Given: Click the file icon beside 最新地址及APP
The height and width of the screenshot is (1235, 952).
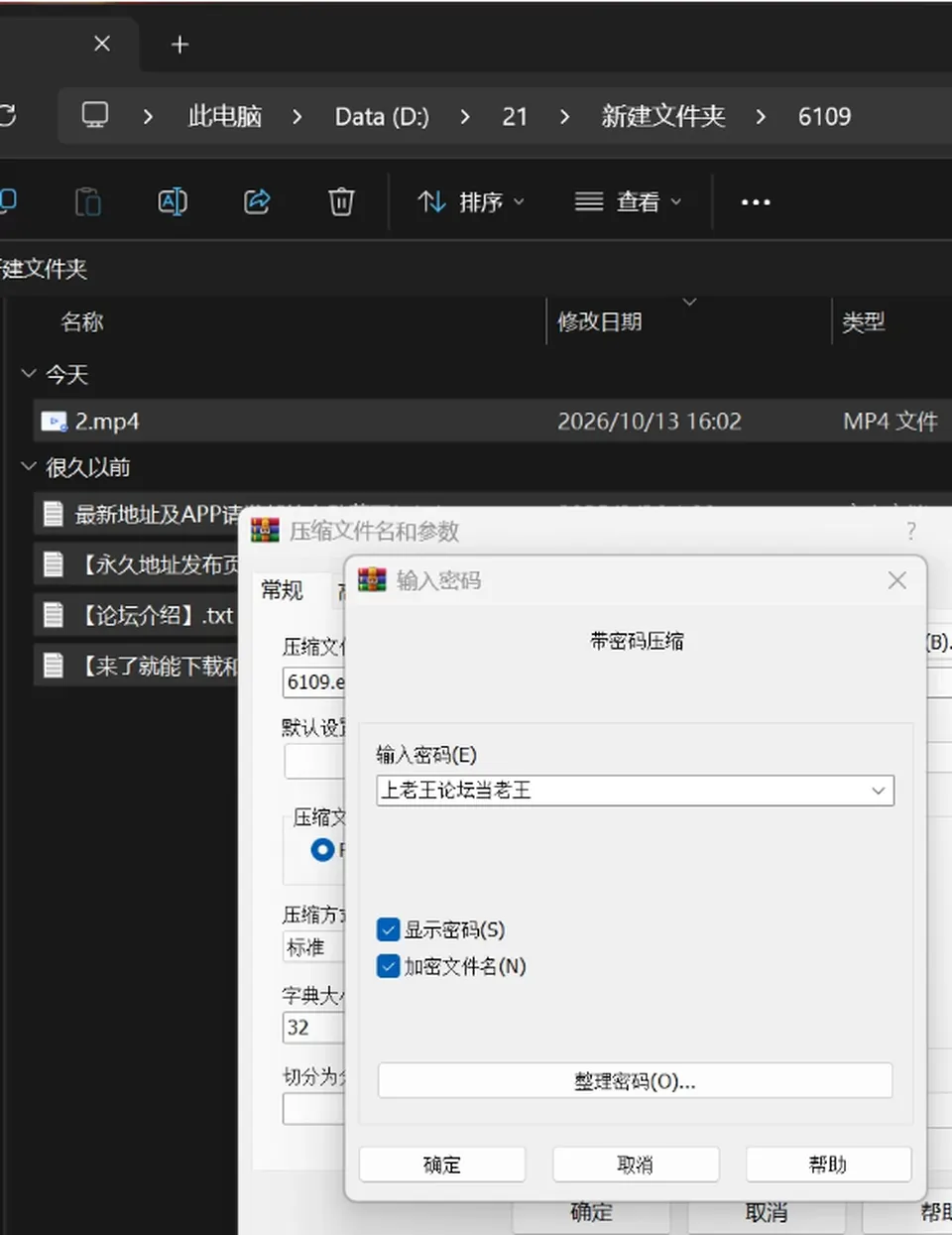Looking at the screenshot, I should click(x=54, y=514).
